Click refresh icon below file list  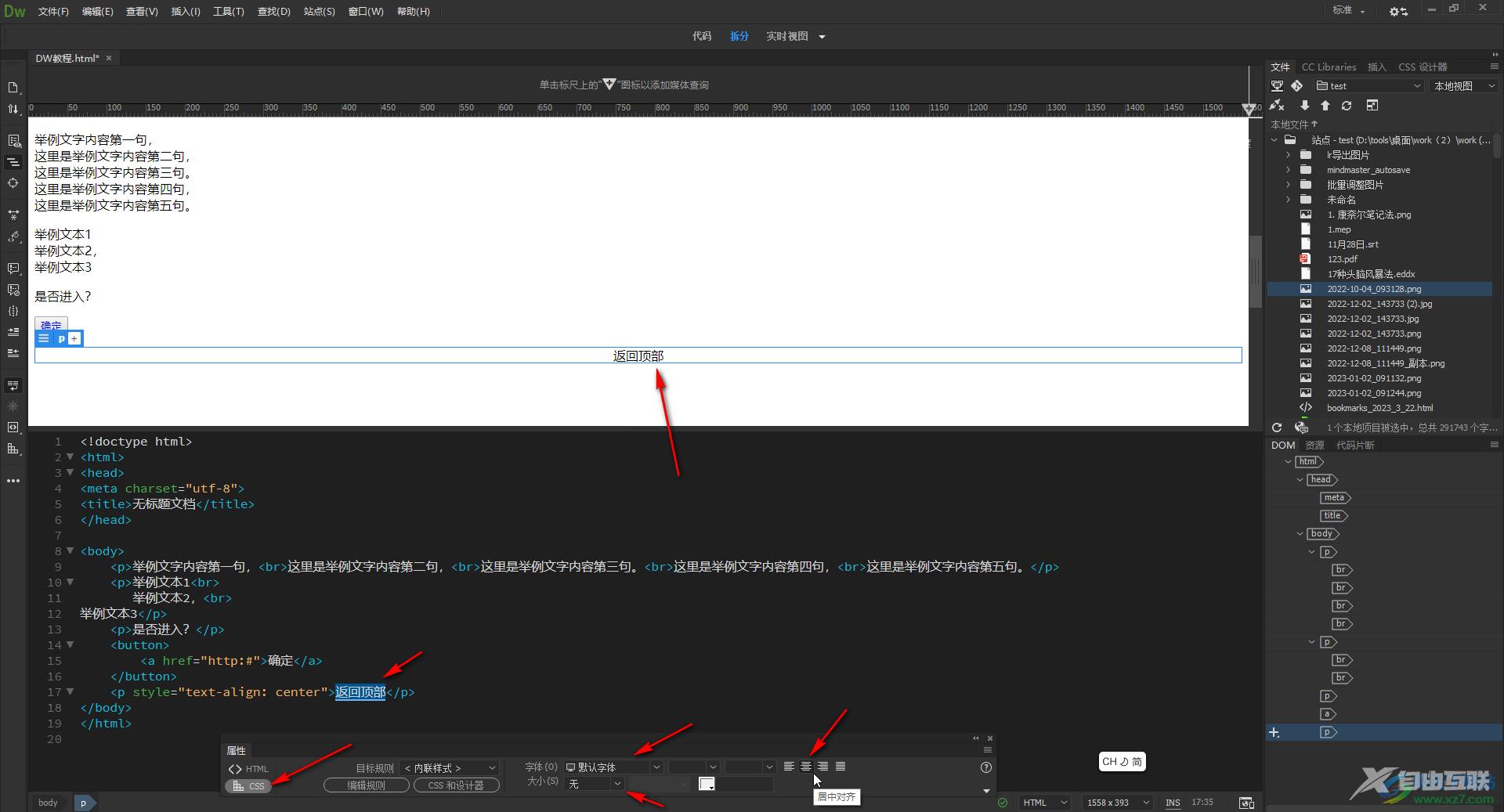point(1277,428)
